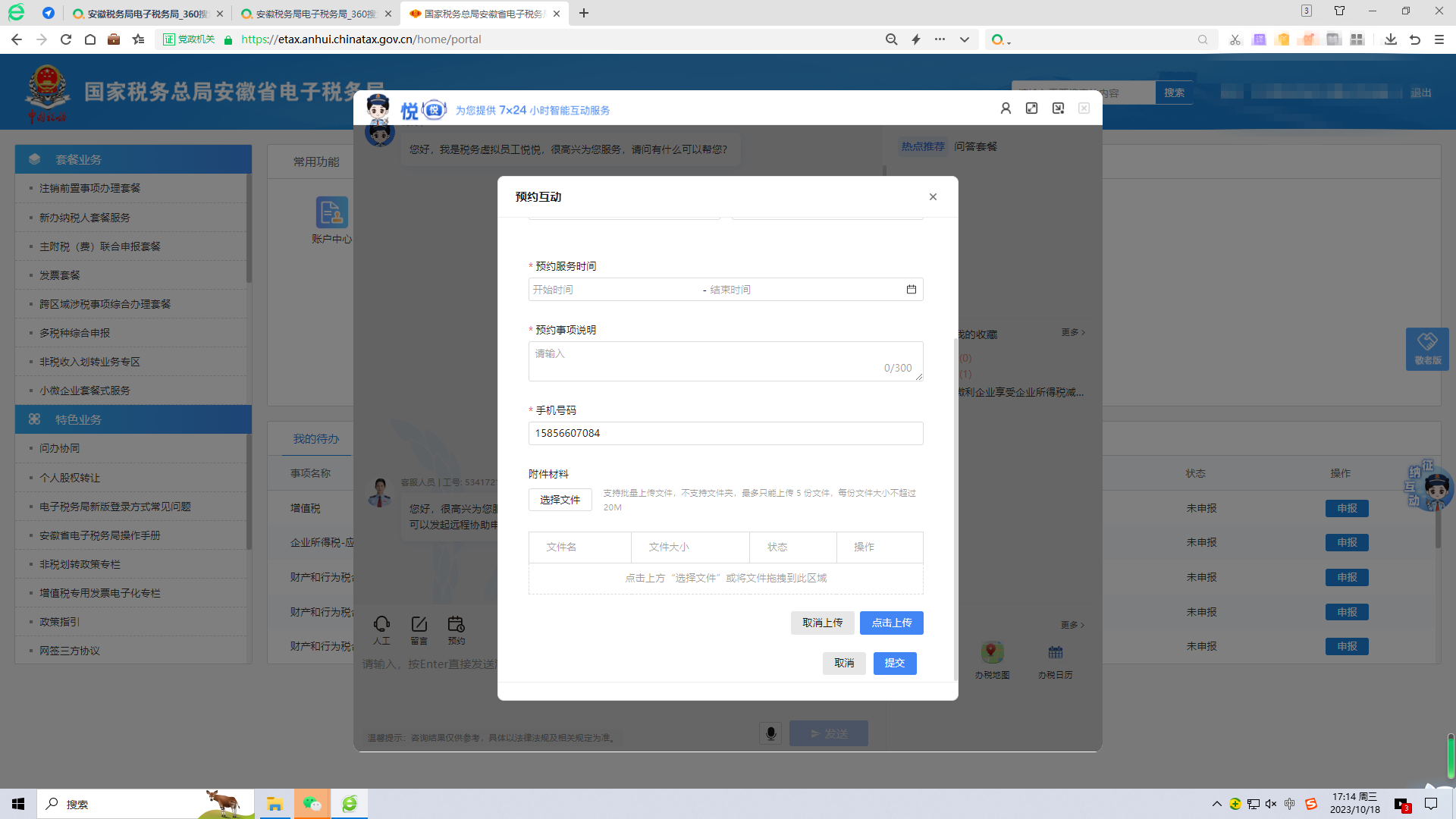Click the microphone voice input icon
Viewport: 1456px width, 819px height.
pyautogui.click(x=770, y=733)
